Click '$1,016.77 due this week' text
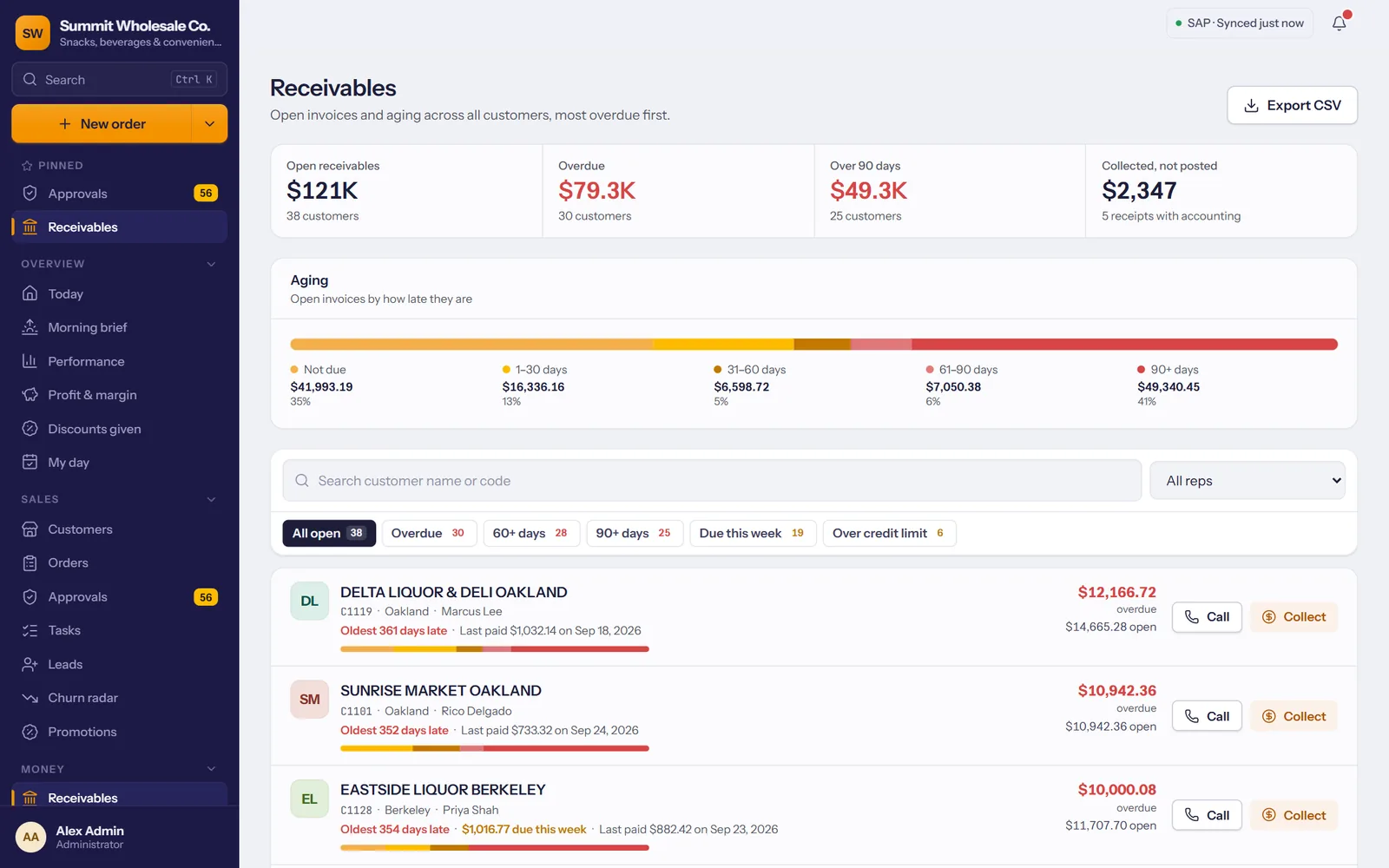 coord(523,829)
